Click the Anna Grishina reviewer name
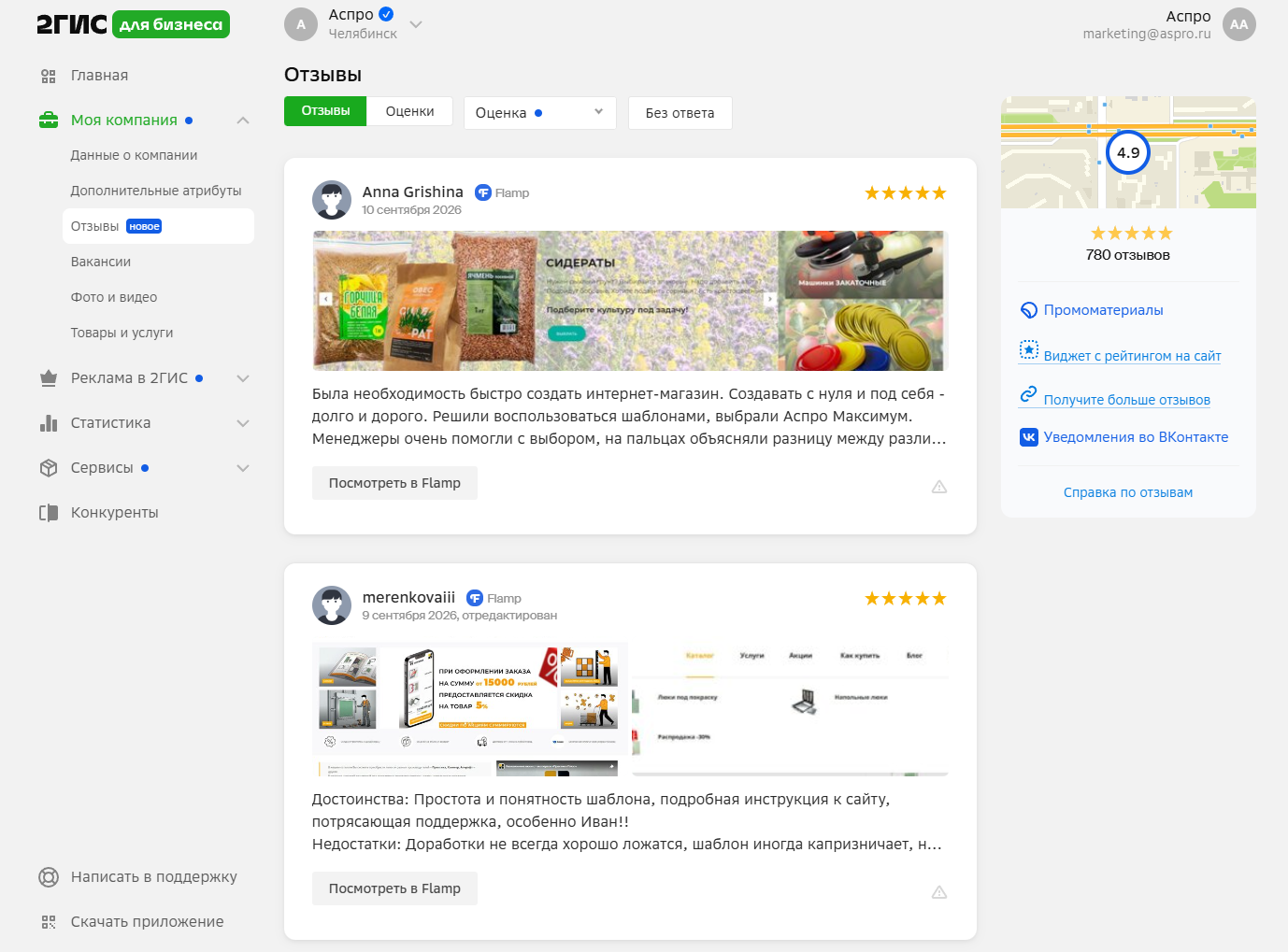The image size is (1288, 952). 413,192
